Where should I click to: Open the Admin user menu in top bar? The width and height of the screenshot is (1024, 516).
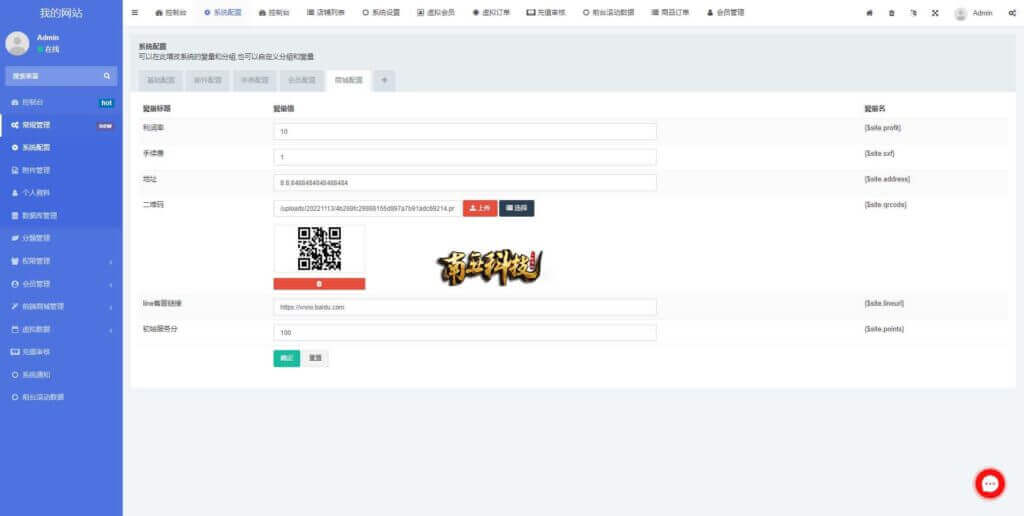click(973, 13)
